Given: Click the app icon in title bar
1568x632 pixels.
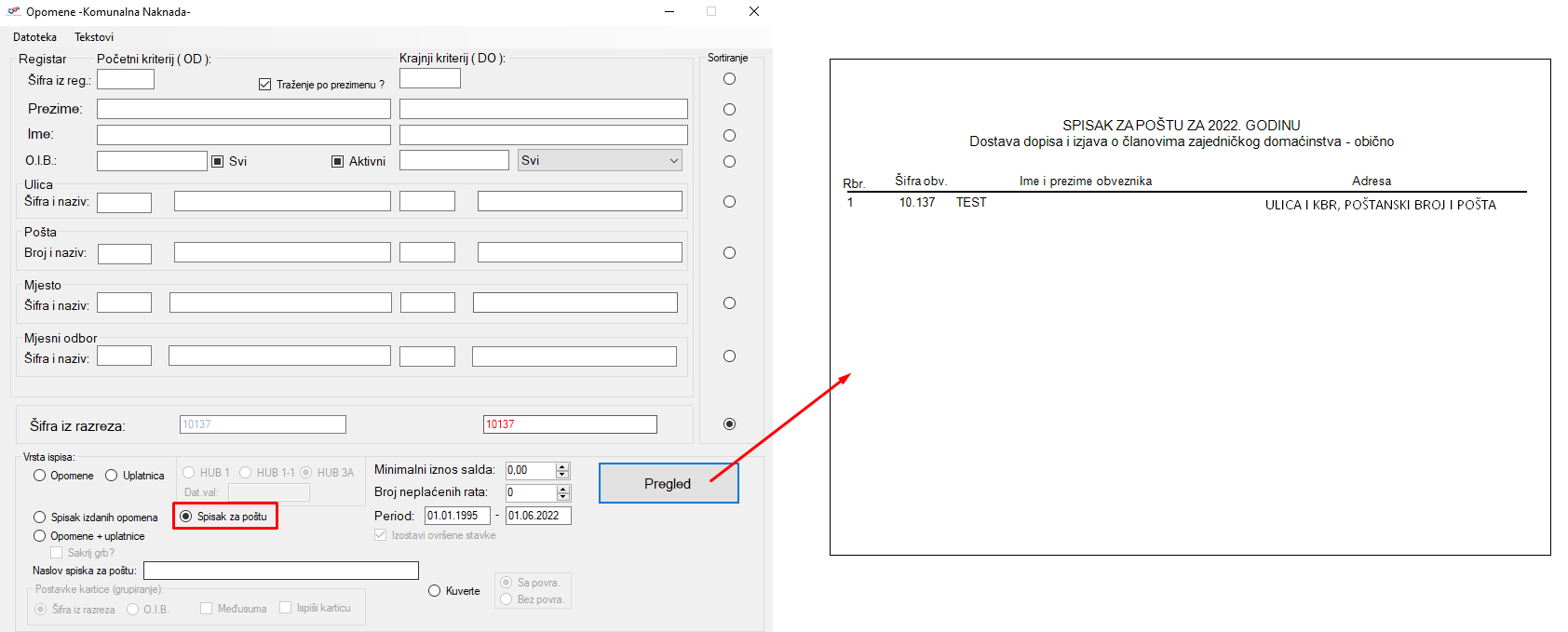Looking at the screenshot, I should (14, 12).
